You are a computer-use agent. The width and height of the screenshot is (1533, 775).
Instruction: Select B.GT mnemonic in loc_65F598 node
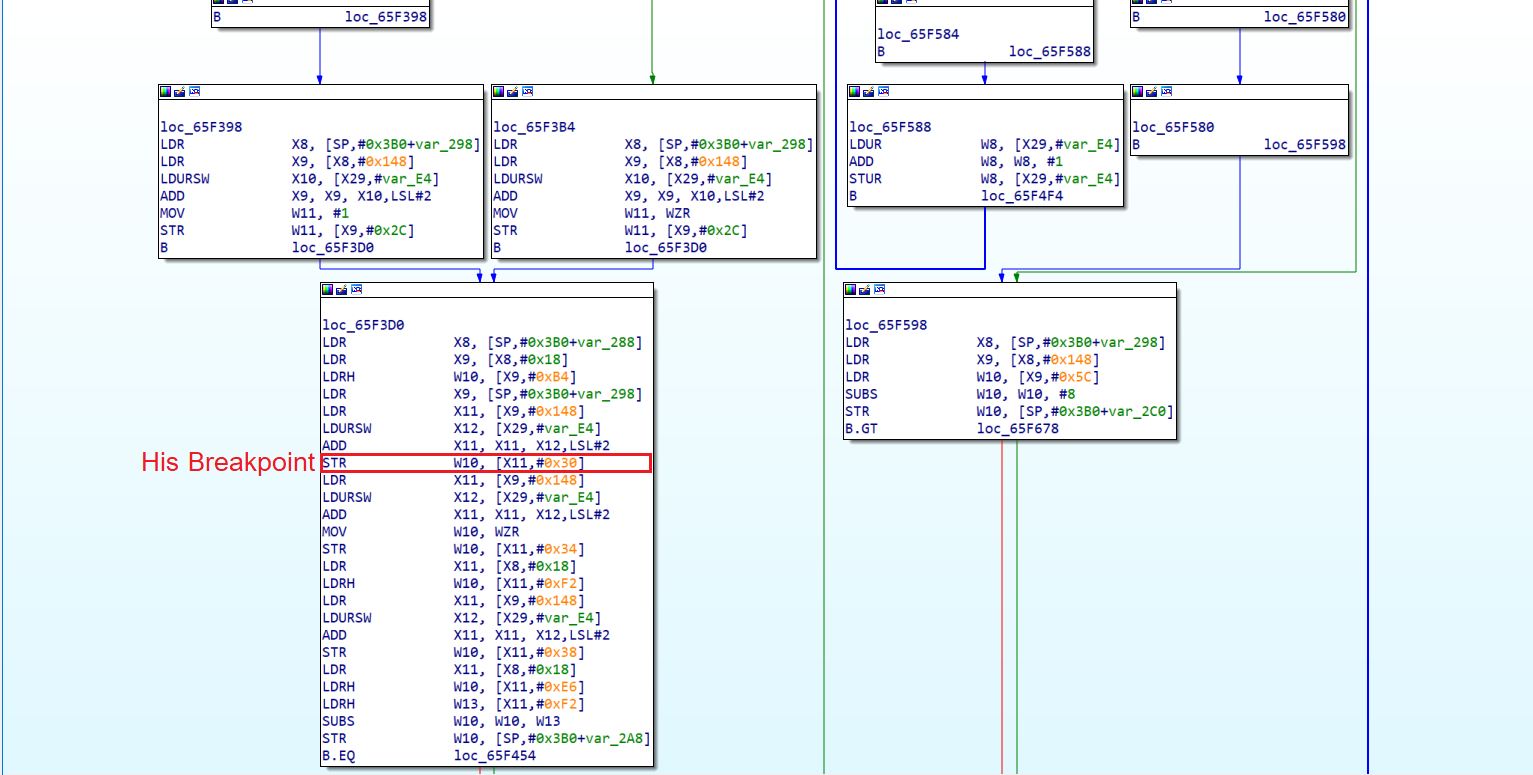coord(861,428)
